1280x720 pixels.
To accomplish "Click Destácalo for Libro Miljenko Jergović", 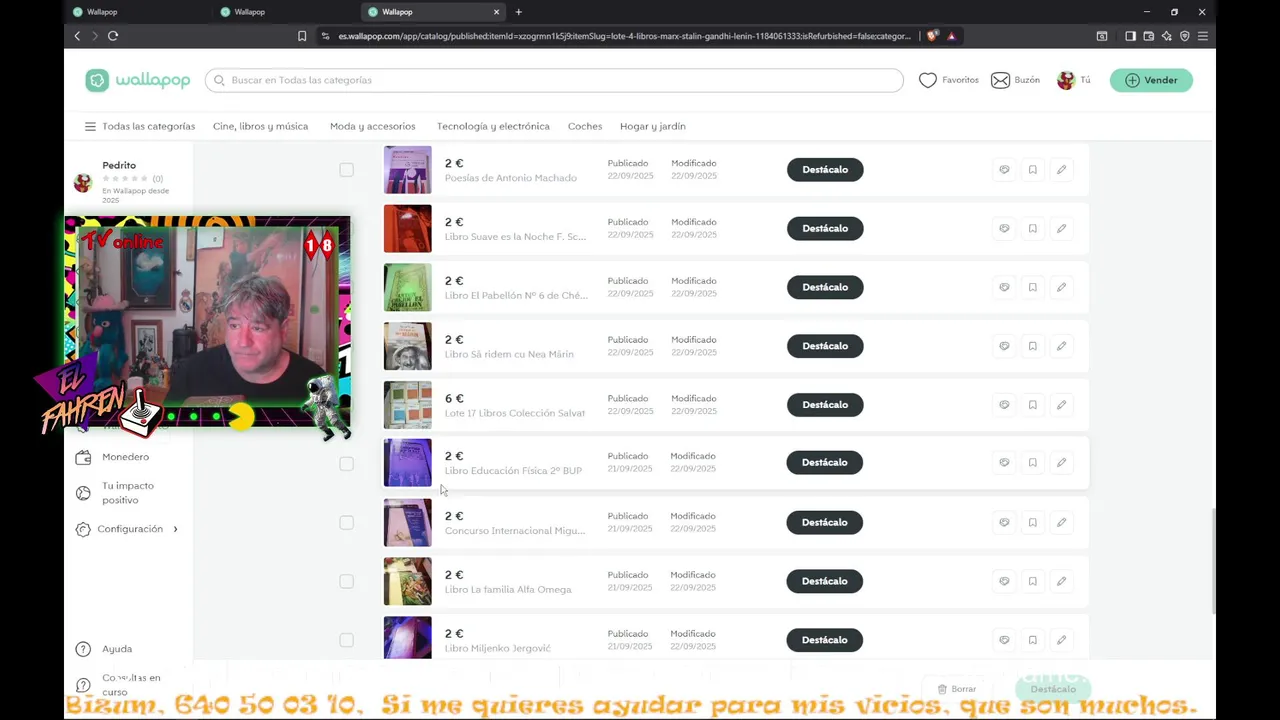I will coord(825,640).
